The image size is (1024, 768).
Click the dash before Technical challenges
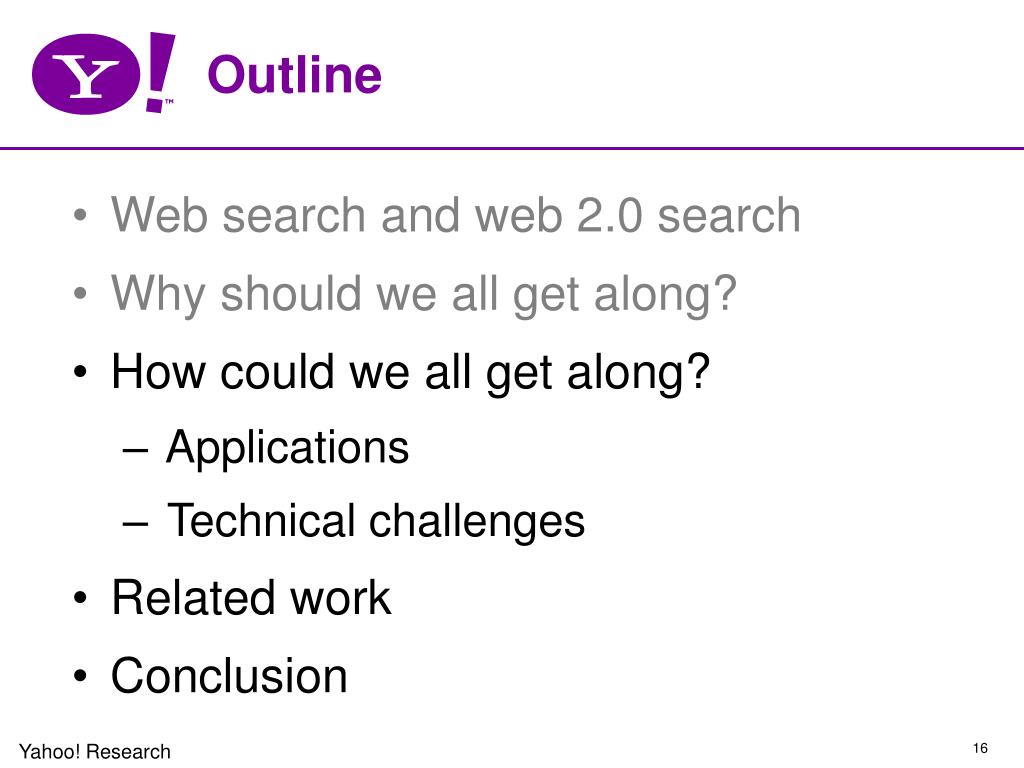coord(135,524)
